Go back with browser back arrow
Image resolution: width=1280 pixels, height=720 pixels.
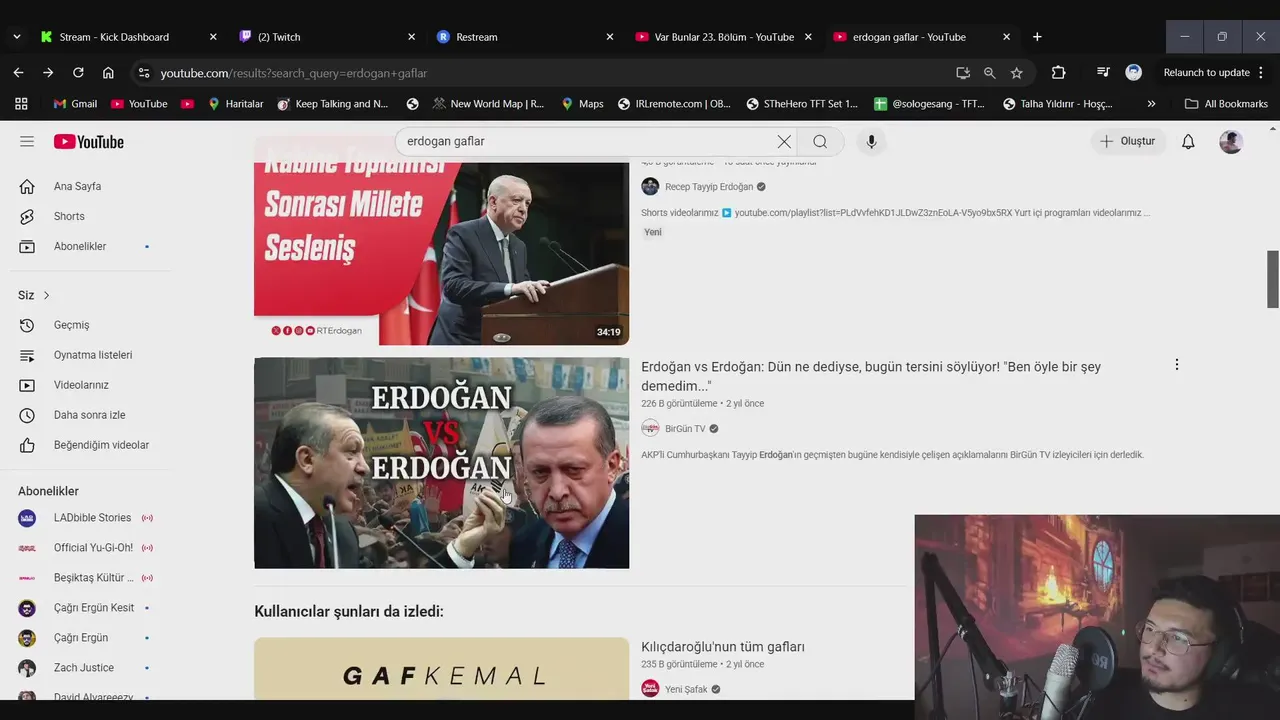18,72
